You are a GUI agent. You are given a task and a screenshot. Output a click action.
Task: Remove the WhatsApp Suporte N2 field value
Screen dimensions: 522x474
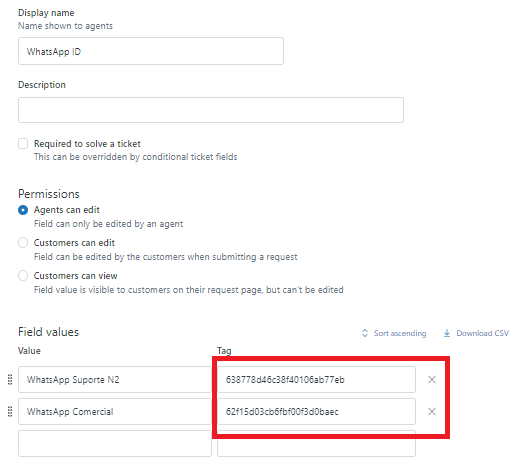[x=432, y=379]
